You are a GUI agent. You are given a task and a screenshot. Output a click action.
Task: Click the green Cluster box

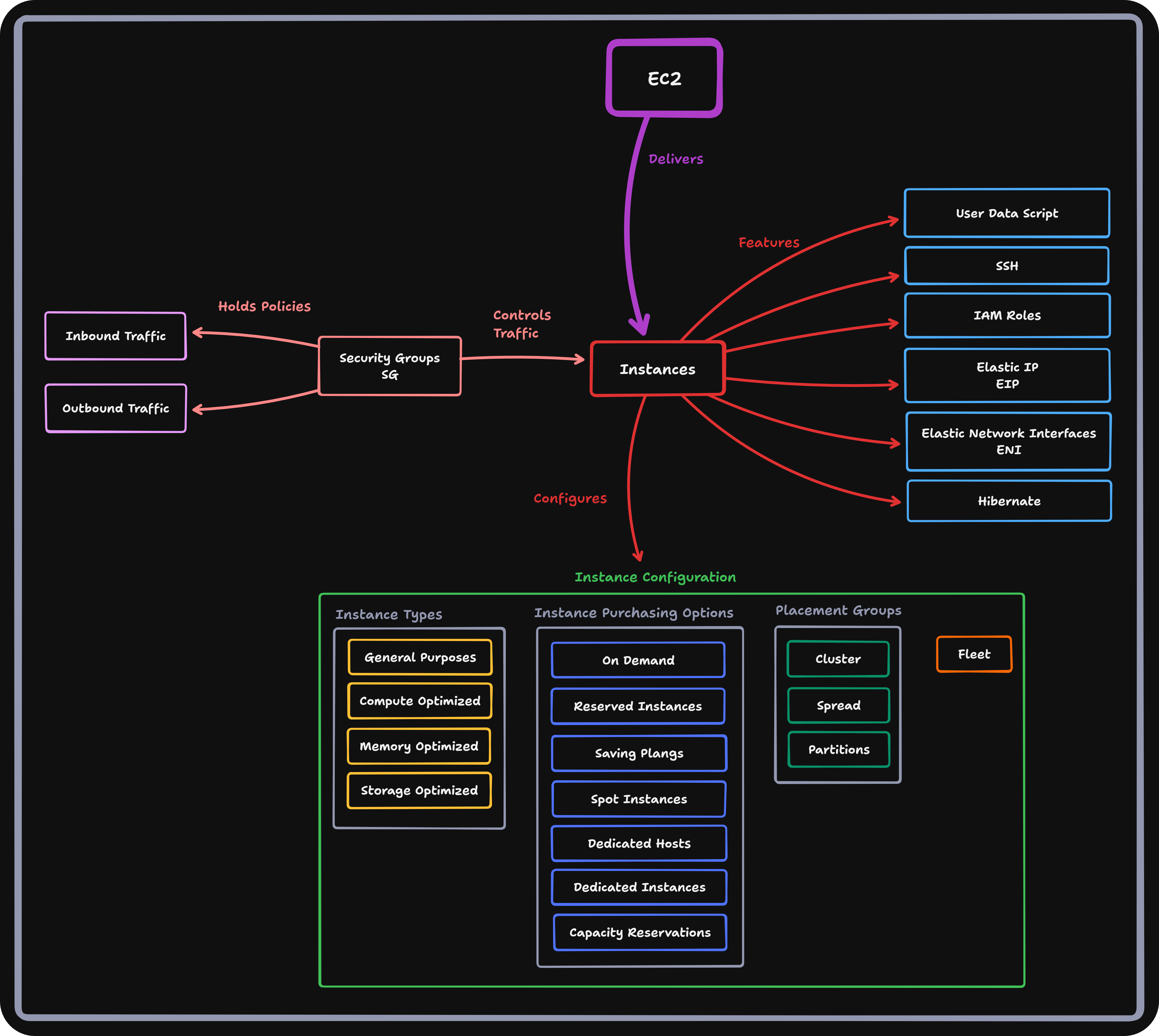tap(837, 659)
